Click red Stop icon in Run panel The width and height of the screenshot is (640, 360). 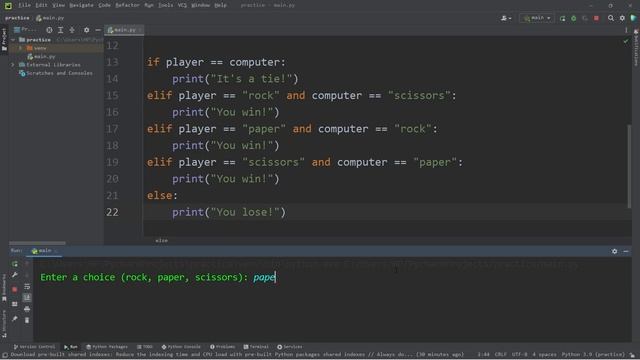pyautogui.click(x=15, y=289)
